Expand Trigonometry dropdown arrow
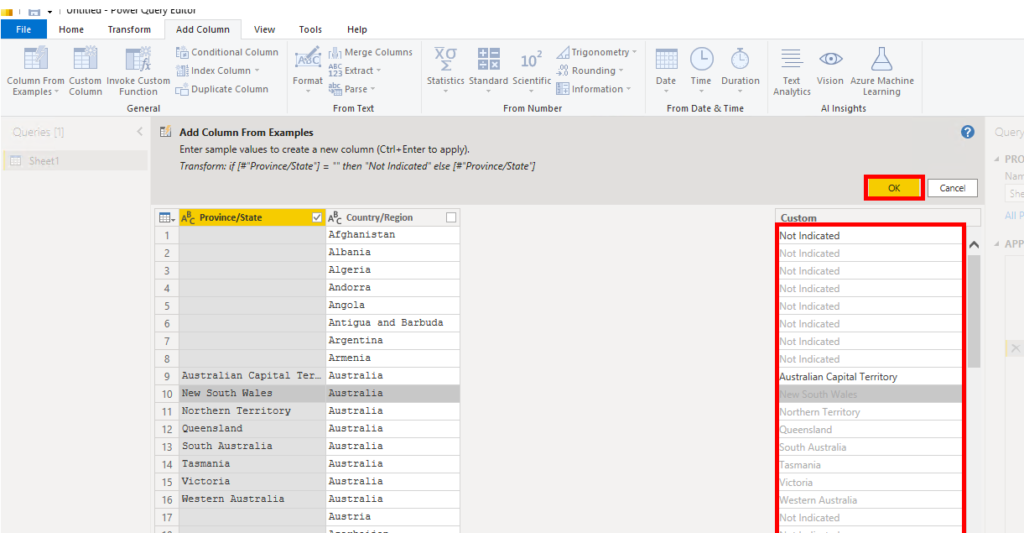This screenshot has height=533, width=1024. tap(634, 52)
